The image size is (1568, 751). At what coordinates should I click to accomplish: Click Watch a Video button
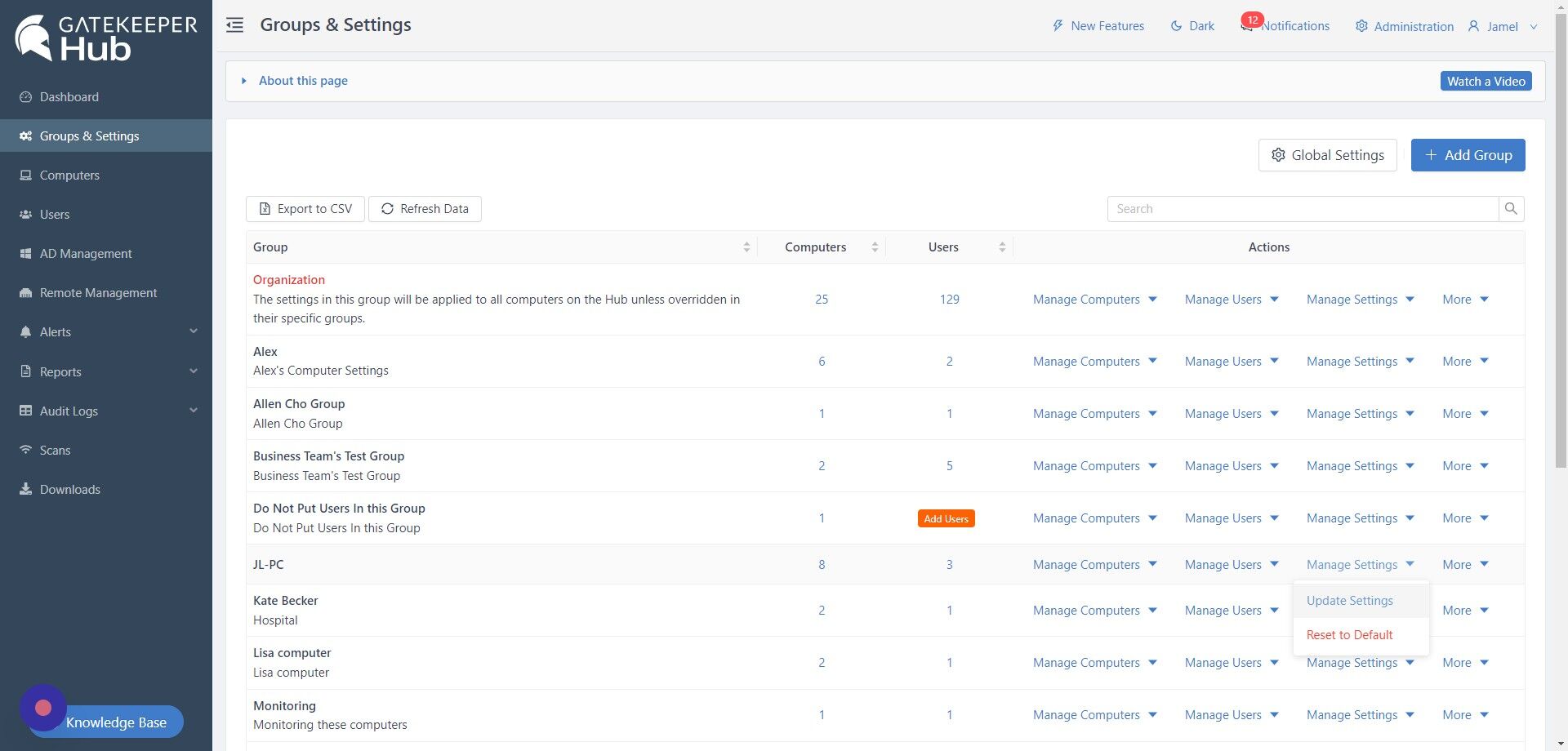1486,81
